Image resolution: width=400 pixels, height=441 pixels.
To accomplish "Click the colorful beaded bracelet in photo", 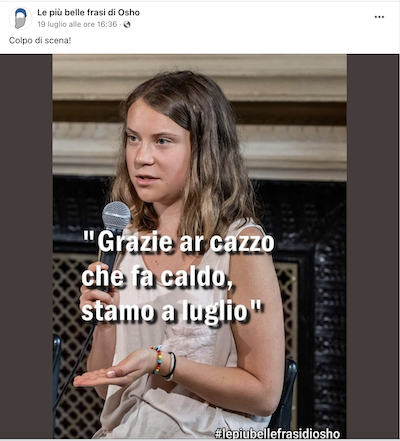I will [158, 359].
